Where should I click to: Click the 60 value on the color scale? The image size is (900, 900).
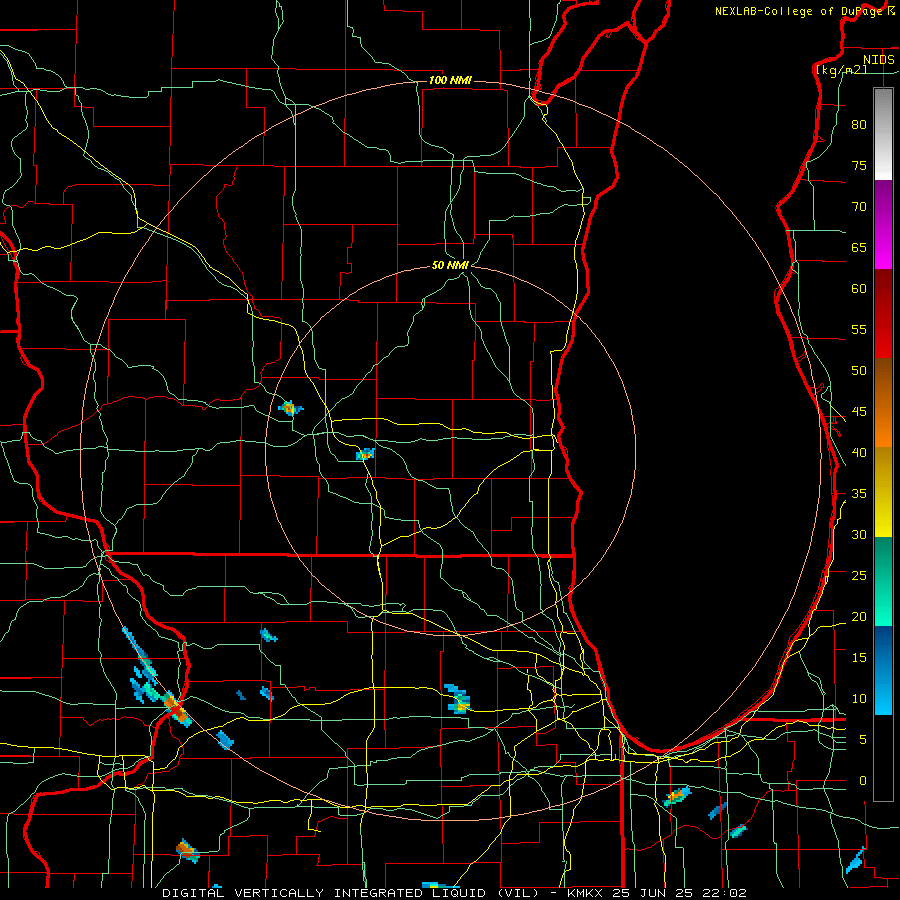[859, 289]
